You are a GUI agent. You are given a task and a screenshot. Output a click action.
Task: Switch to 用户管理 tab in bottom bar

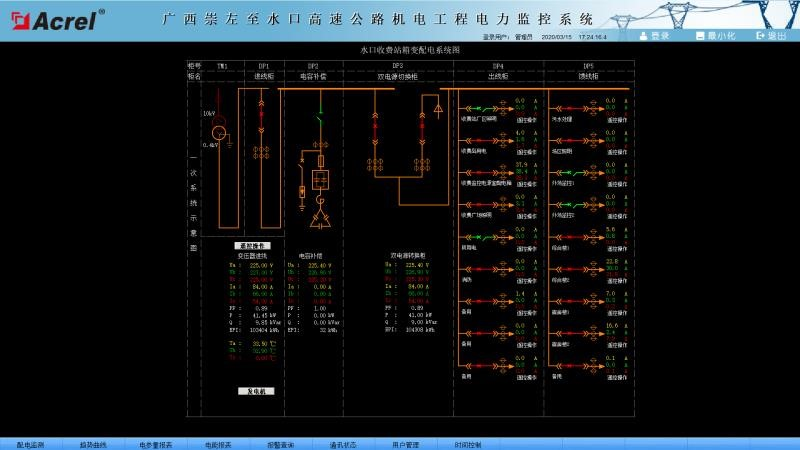pyautogui.click(x=405, y=445)
